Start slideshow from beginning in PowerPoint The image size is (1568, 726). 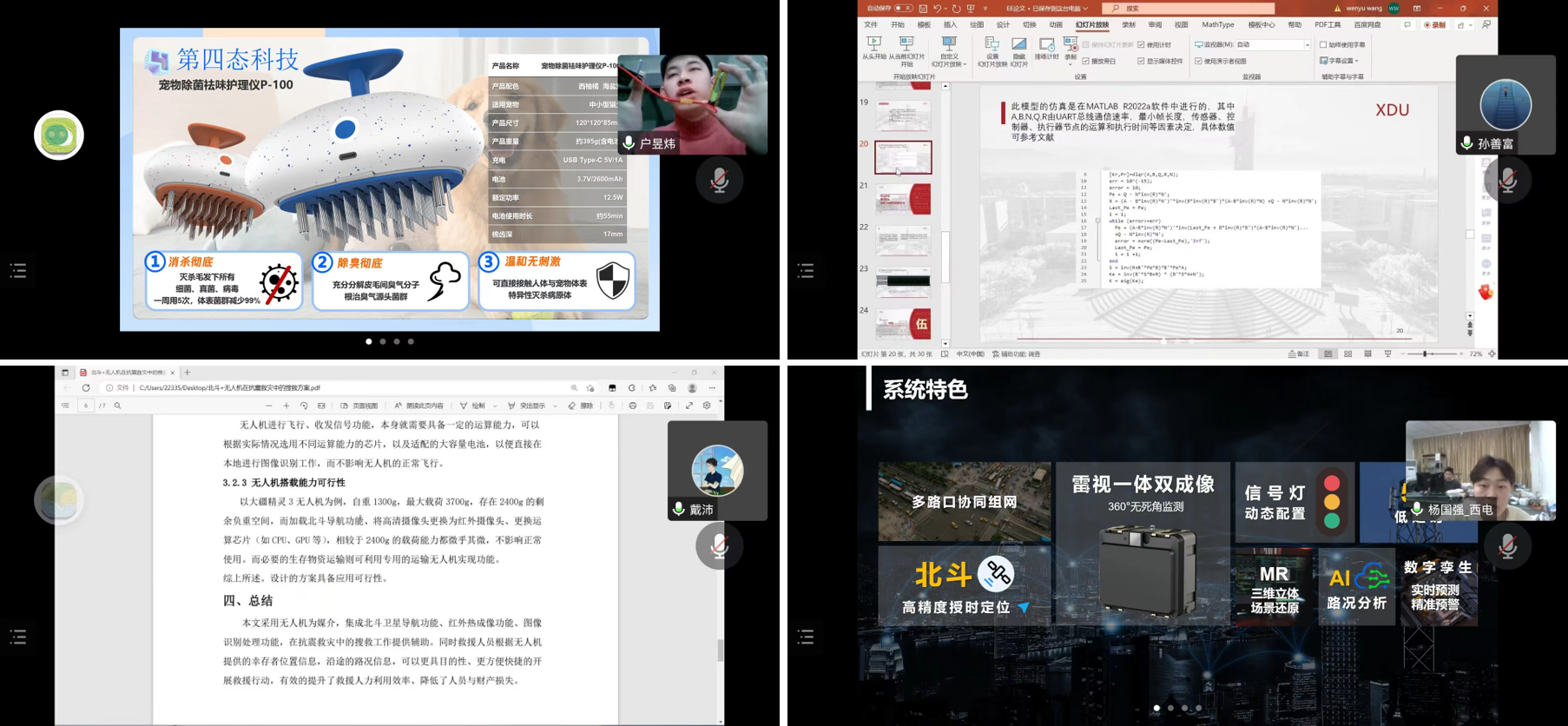[x=873, y=49]
